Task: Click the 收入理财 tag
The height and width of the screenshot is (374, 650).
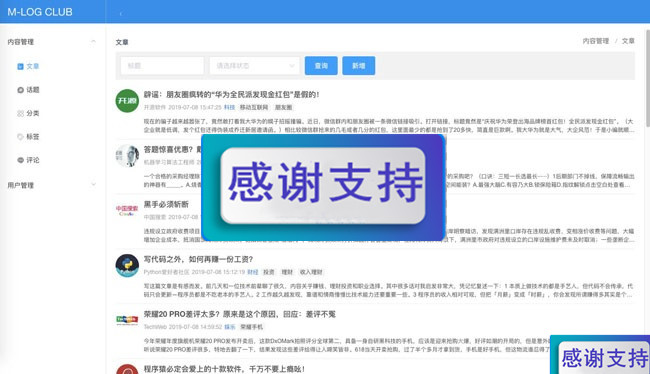Action: pos(311,272)
